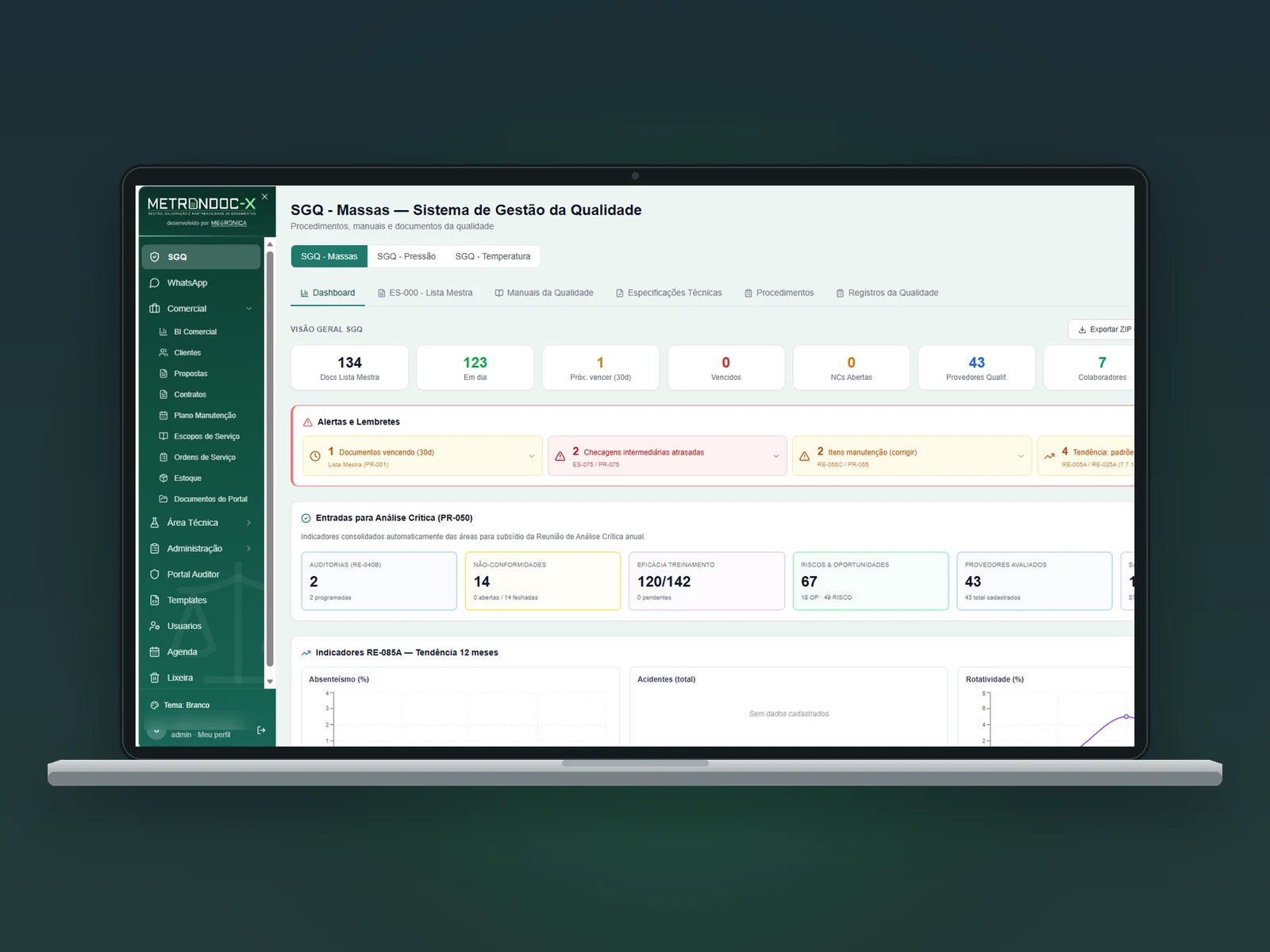Click the Contratos document icon
1270x952 pixels.
click(x=164, y=394)
